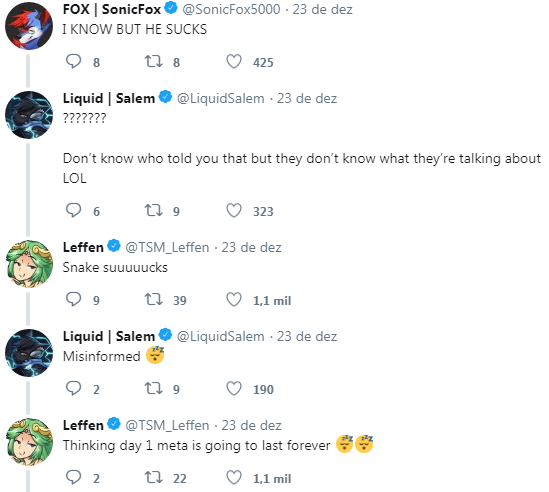
Task: Like SonicFox's "I KNOW BUT HE SUCKS" tweet
Action: [x=234, y=62]
